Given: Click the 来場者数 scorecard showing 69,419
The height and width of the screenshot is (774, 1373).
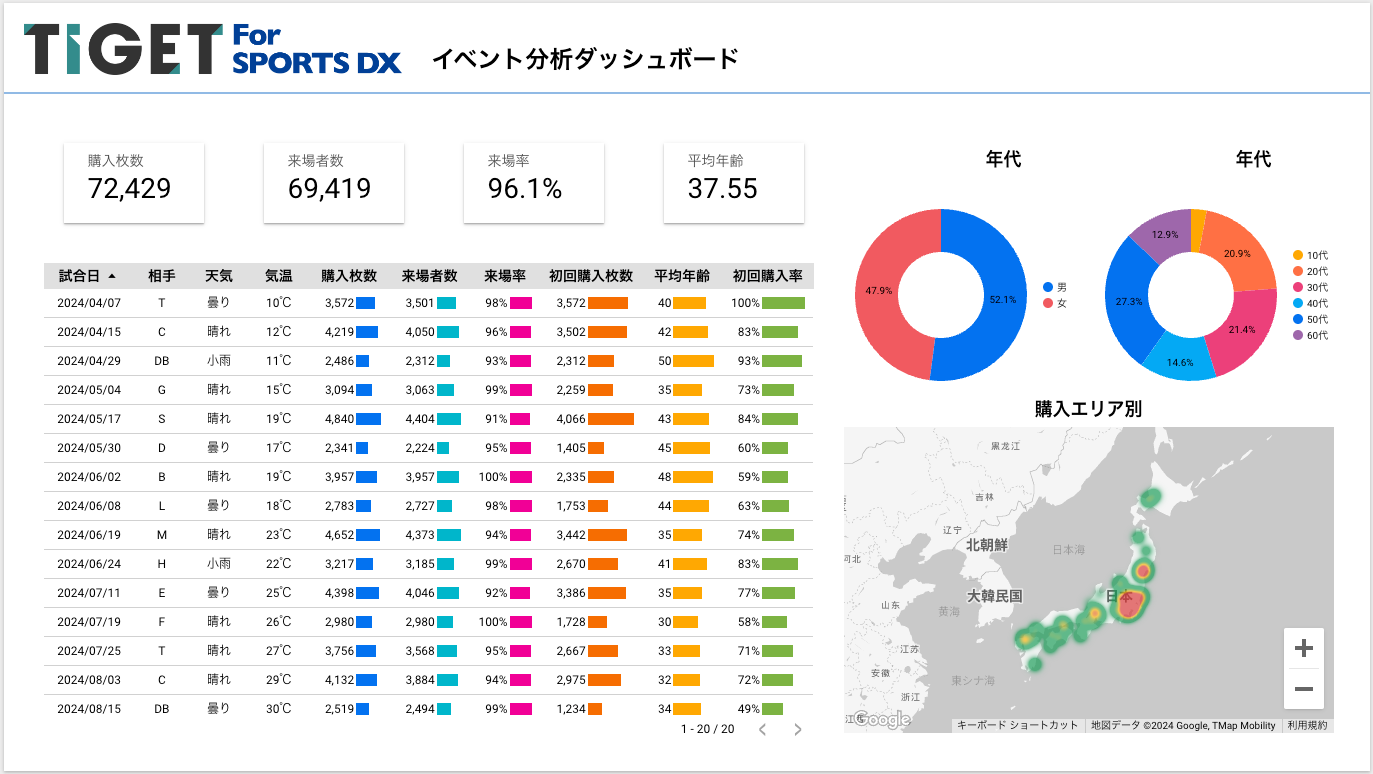Looking at the screenshot, I should 334,182.
